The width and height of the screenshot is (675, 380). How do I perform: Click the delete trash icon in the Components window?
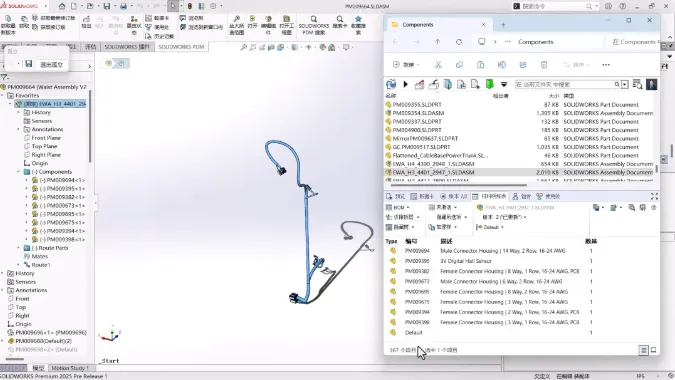tap(544, 65)
